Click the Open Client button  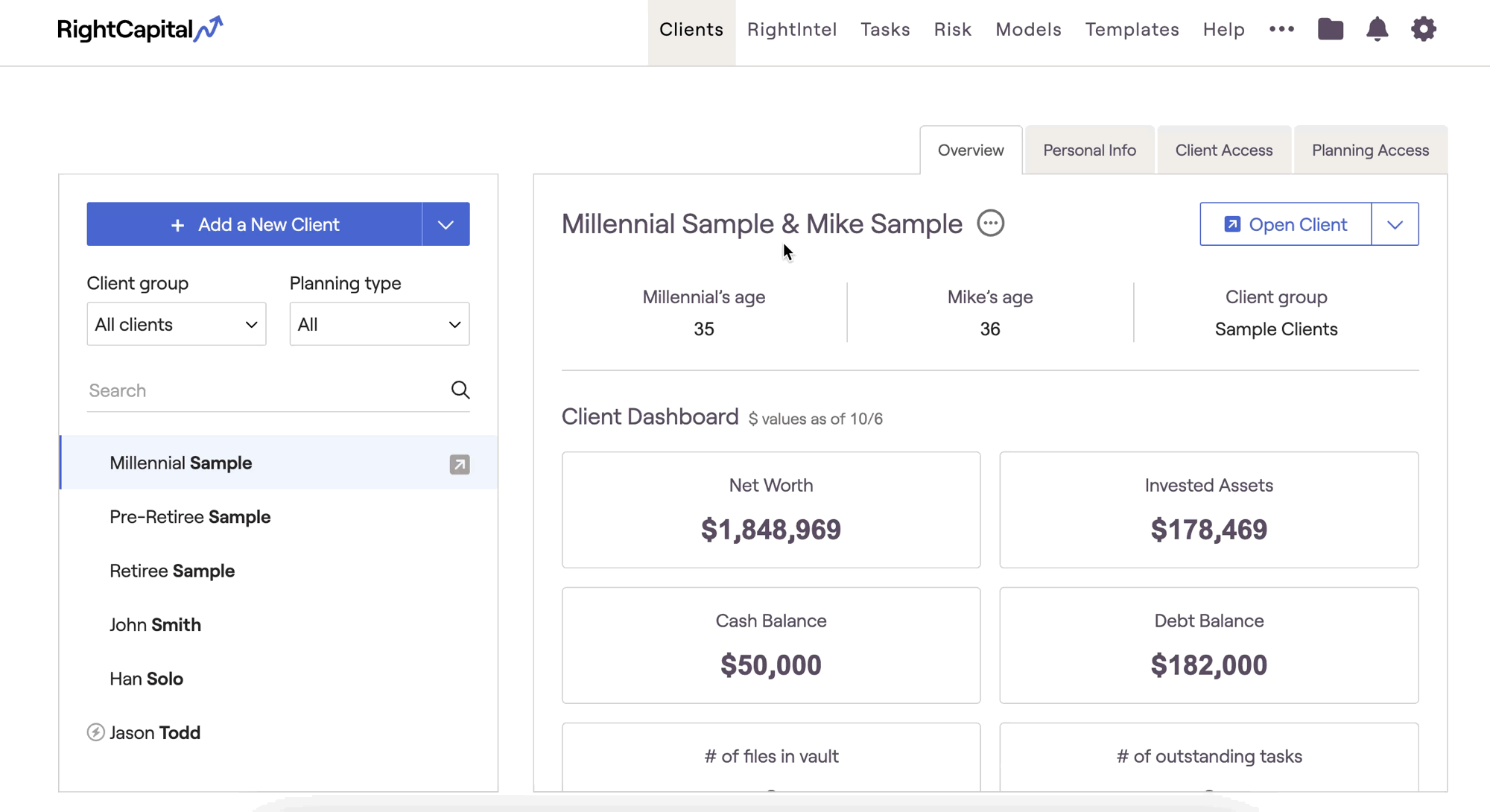pyautogui.click(x=1285, y=224)
